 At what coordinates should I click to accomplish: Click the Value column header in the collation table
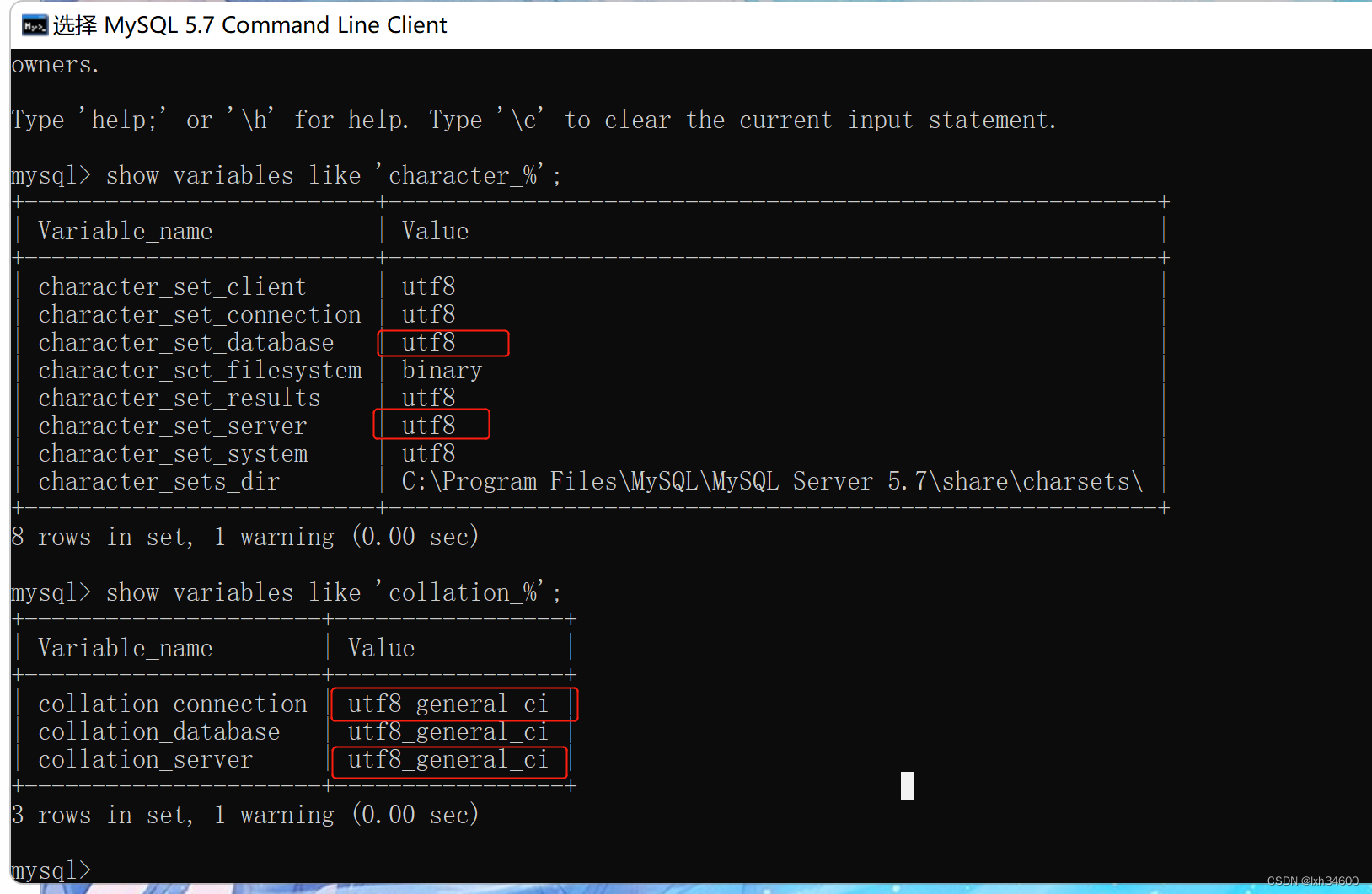point(381,647)
